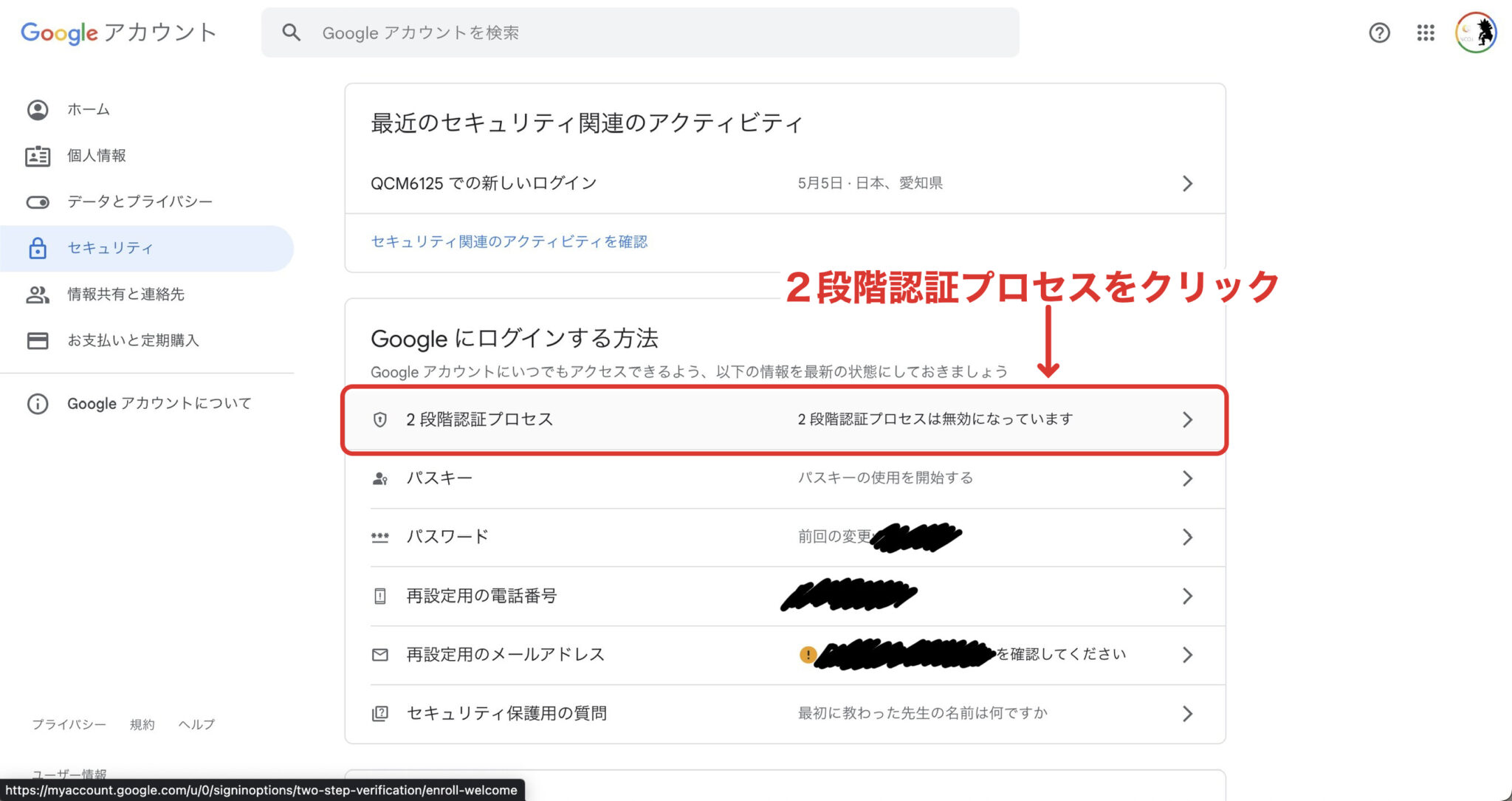Open Google アカウントについて in sidebar
The width and height of the screenshot is (1512, 801).
pos(159,403)
